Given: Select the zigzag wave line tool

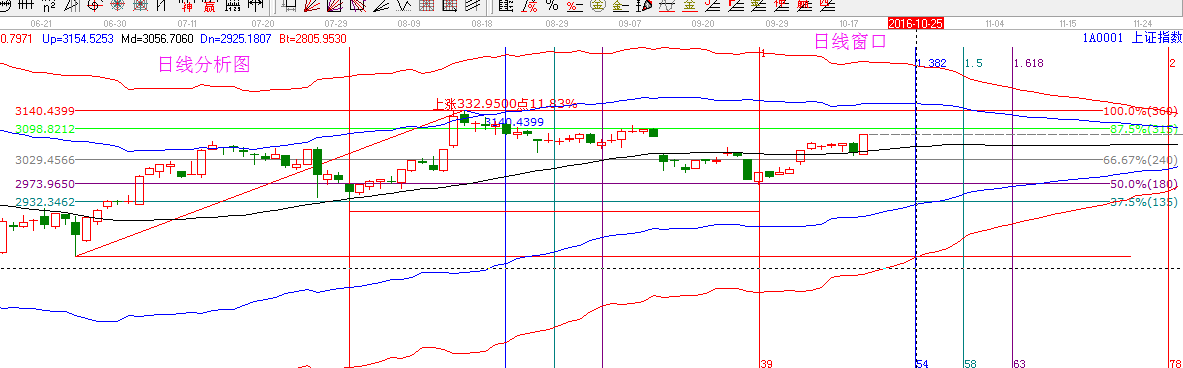Looking at the screenshot, I should coord(404,5).
